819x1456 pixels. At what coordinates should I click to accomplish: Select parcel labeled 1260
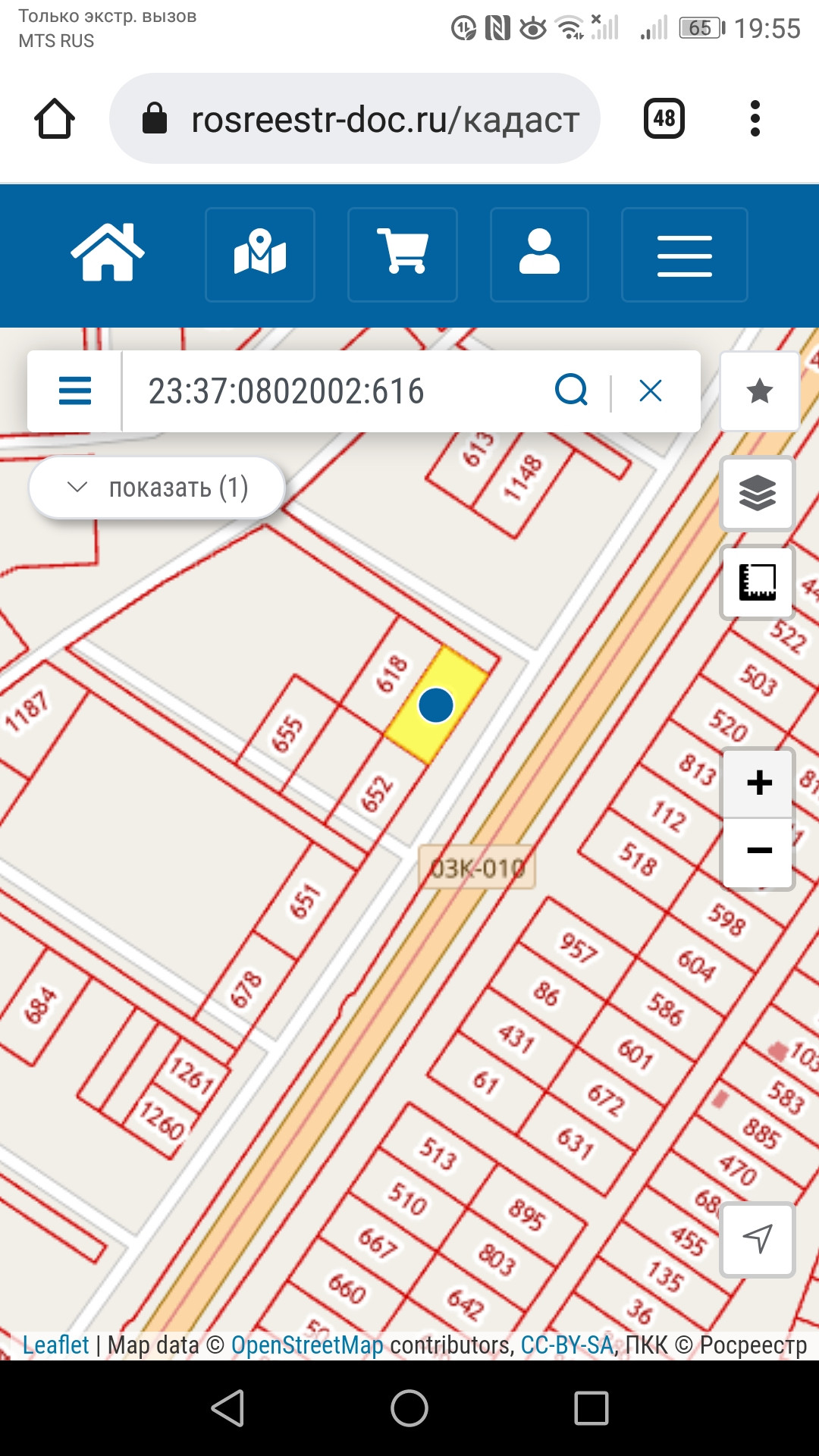[162, 1121]
